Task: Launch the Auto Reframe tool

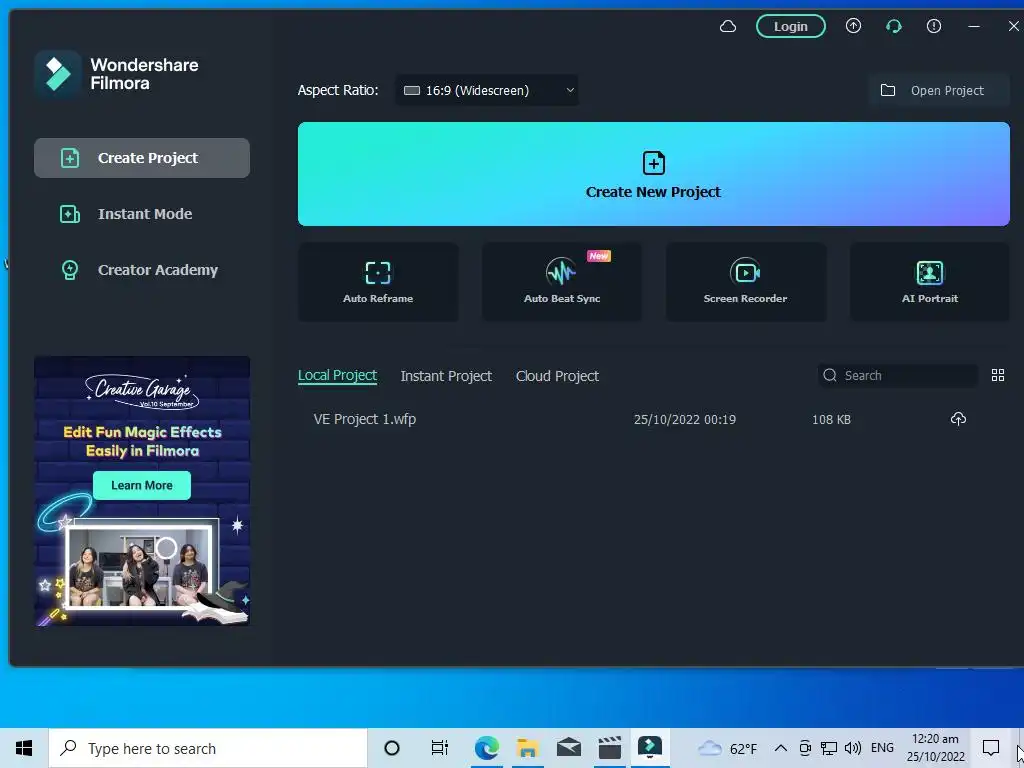Action: point(377,282)
